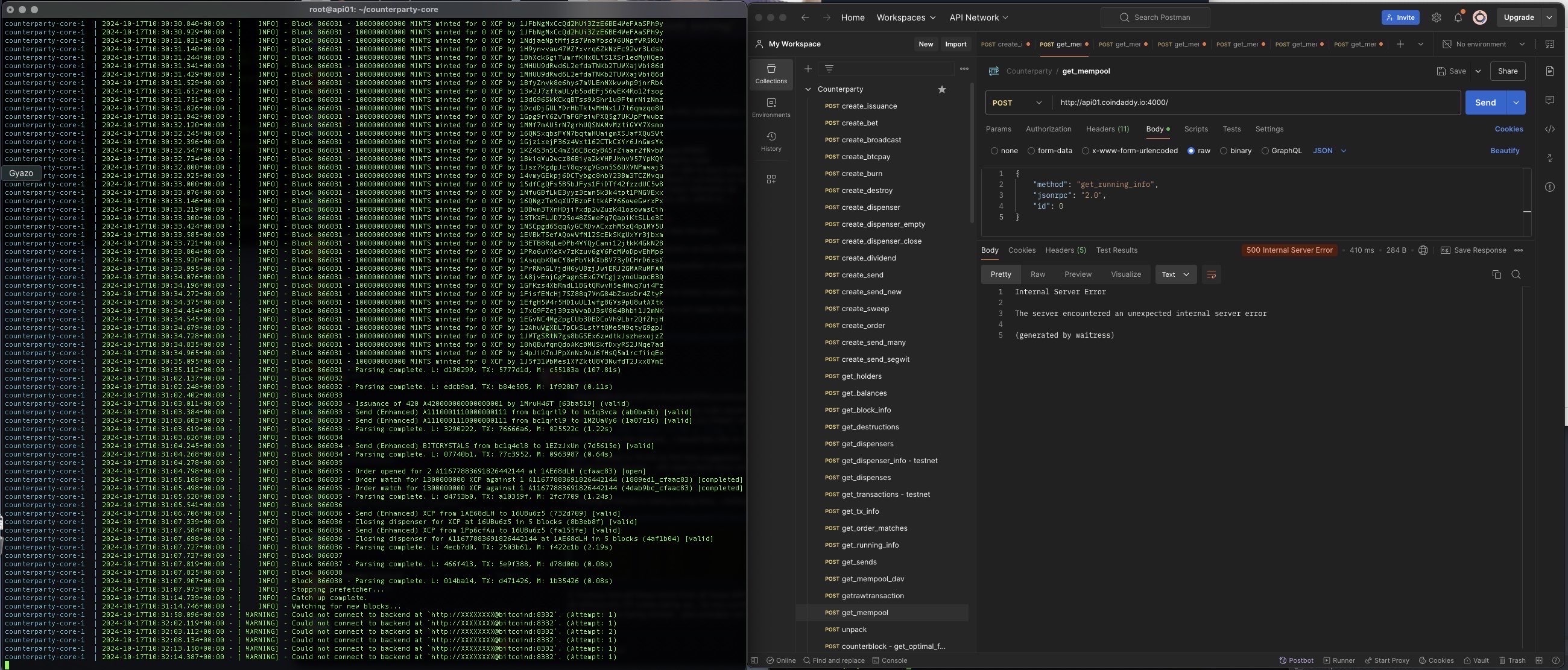Open Postbot in the status bar
The width and height of the screenshot is (1568, 670).
point(1296,660)
